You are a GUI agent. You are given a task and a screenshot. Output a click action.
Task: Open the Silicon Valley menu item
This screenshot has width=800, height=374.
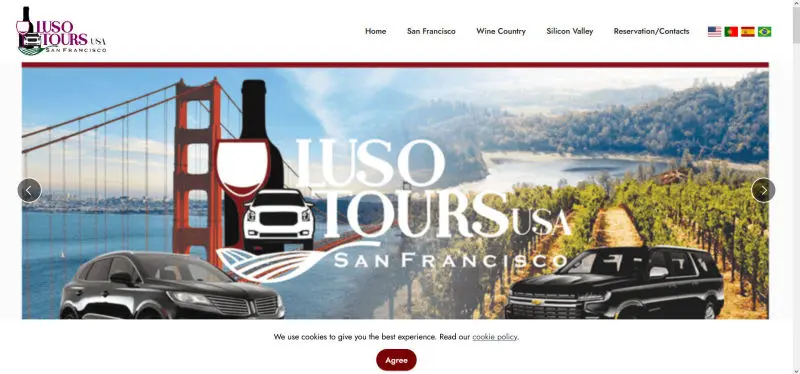[x=569, y=31]
